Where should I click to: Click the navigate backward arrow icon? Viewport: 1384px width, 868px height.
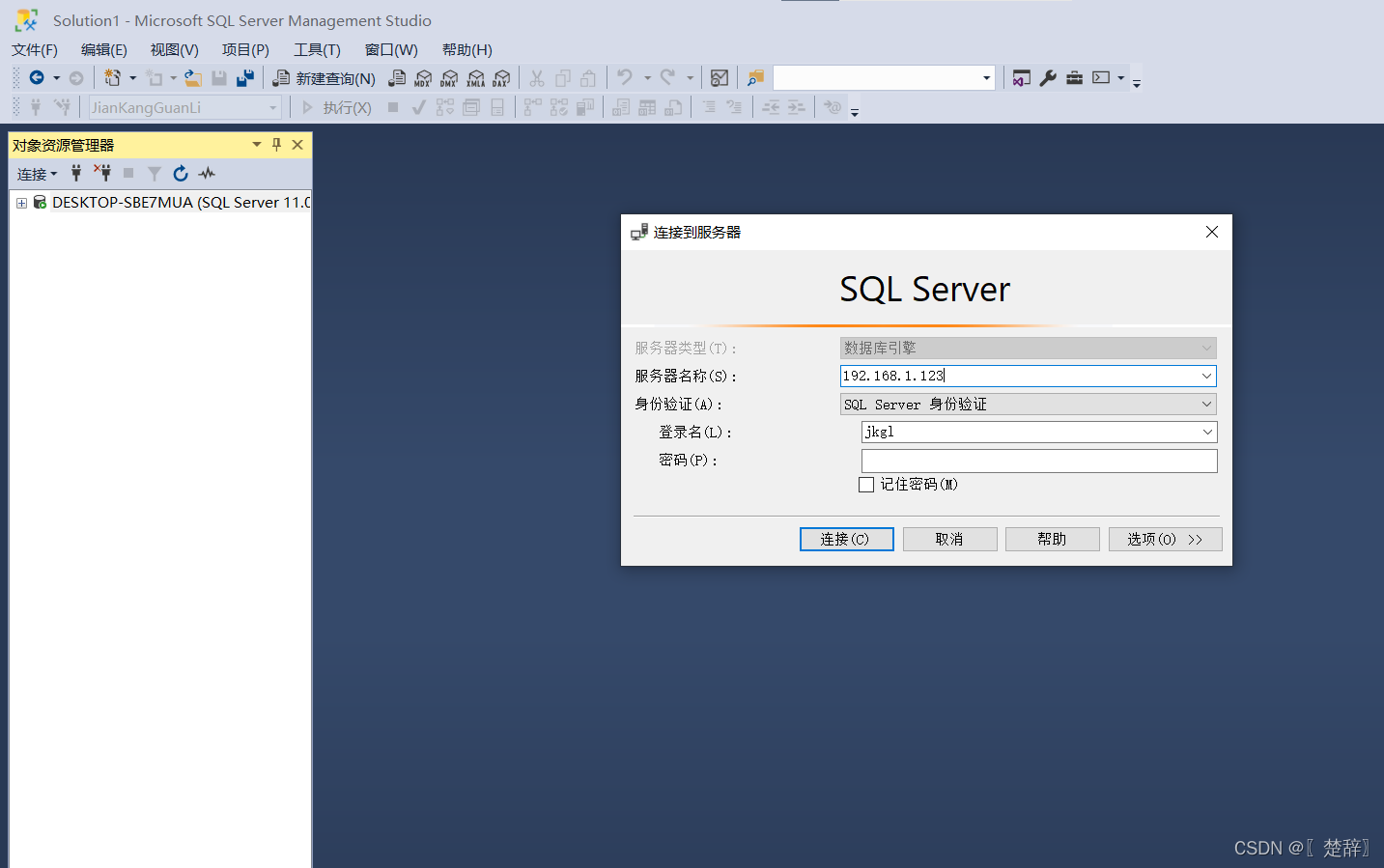tap(37, 78)
